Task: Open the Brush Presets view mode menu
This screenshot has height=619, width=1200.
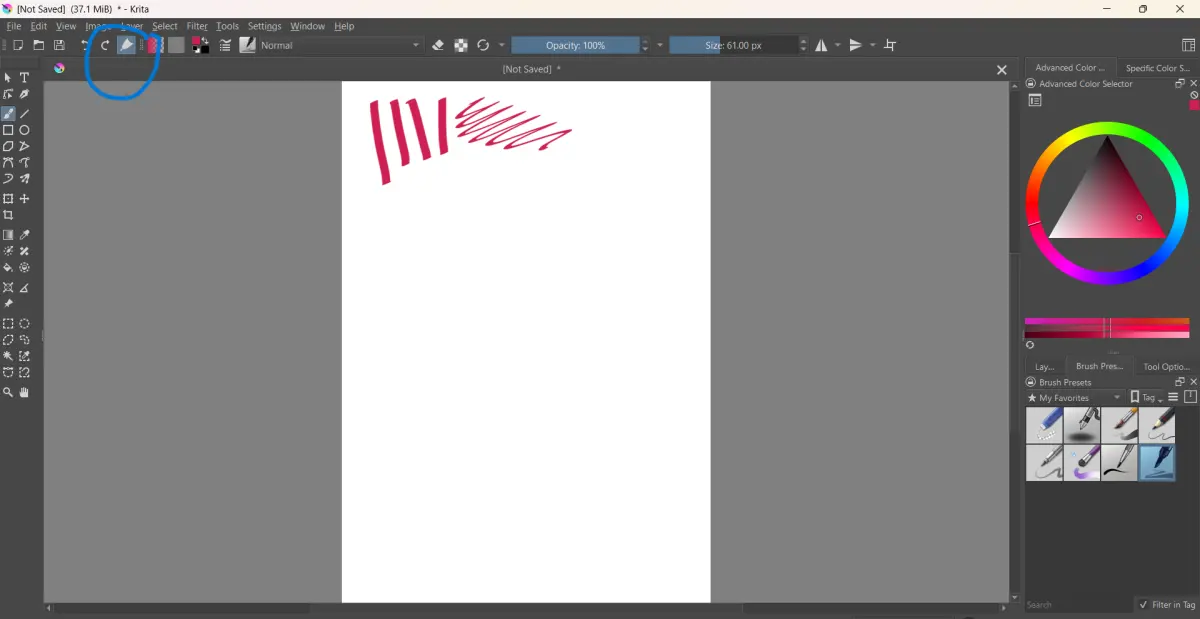Action: (1174, 397)
